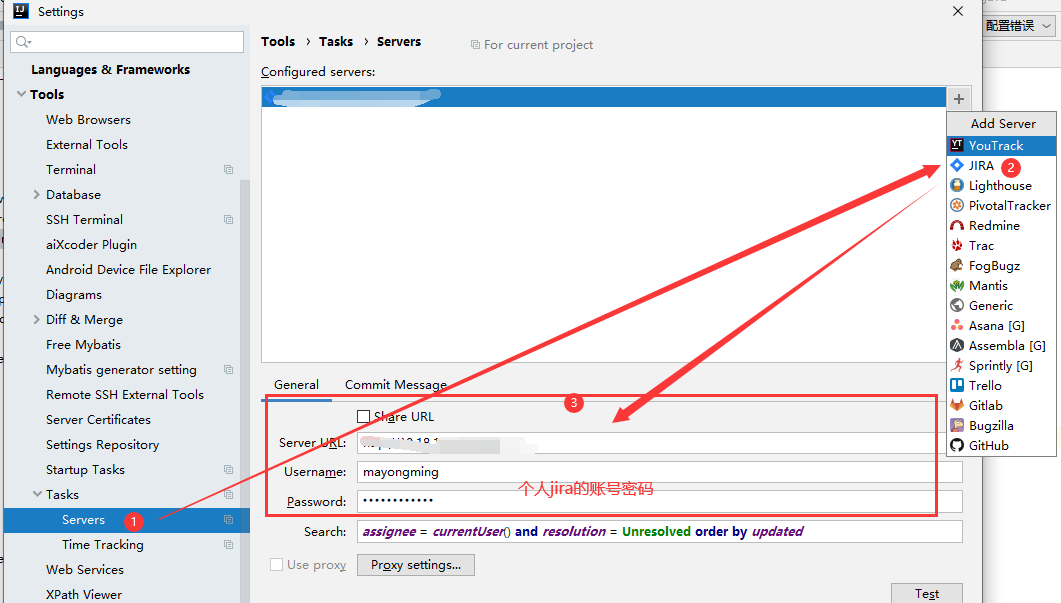
Task: Click the YouTrack icon in Add Server list
Action: [x=957, y=145]
